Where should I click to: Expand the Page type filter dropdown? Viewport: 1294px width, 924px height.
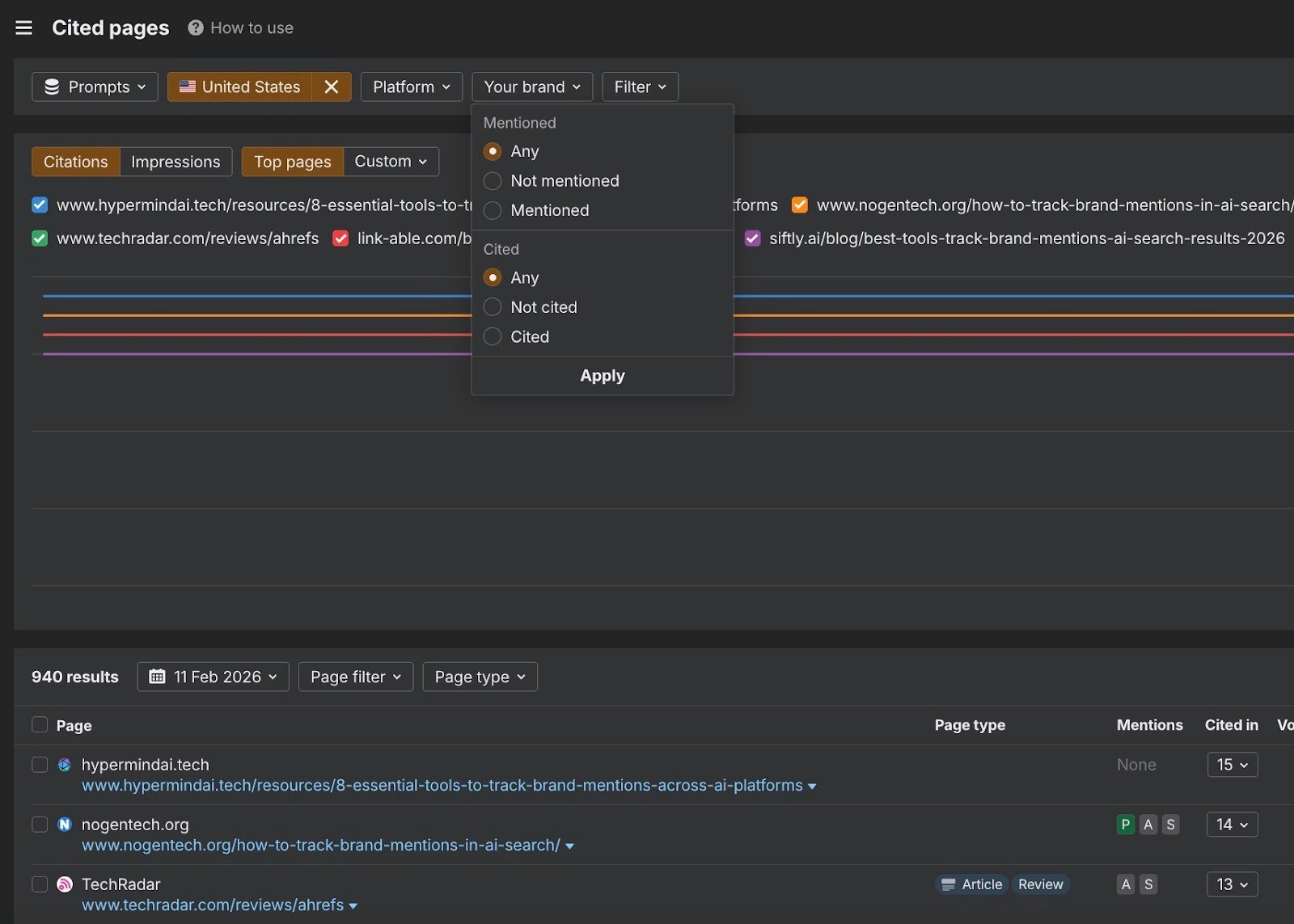tap(480, 677)
